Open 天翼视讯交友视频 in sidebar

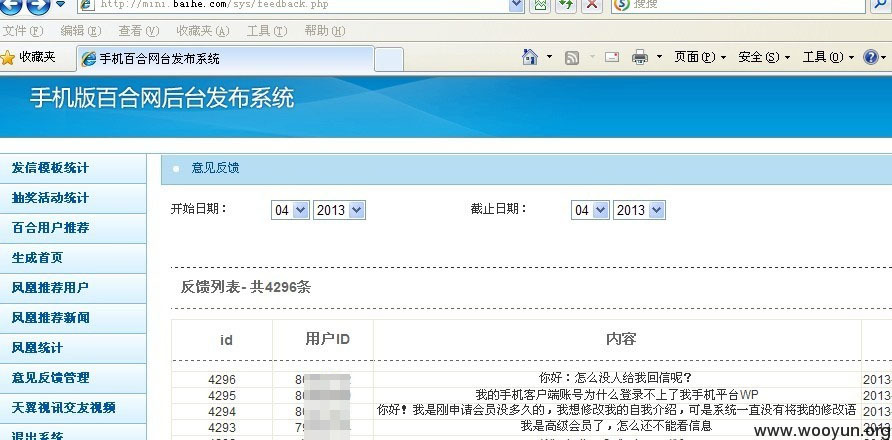tap(73, 408)
